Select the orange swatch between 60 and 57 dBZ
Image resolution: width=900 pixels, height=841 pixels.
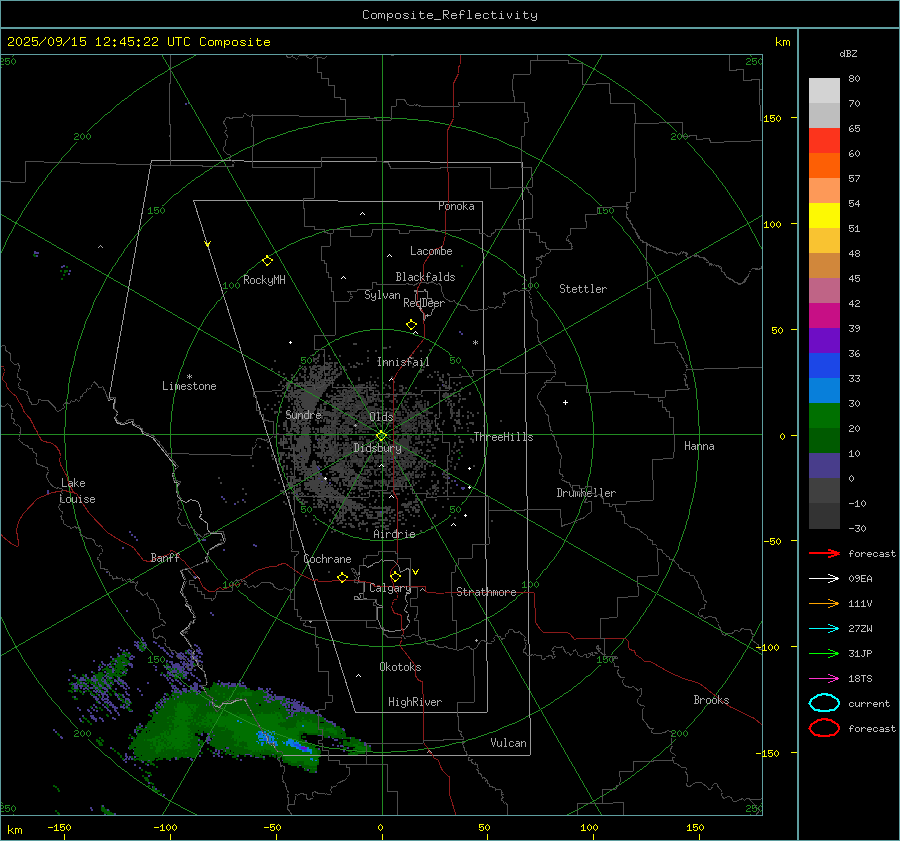pos(824,166)
